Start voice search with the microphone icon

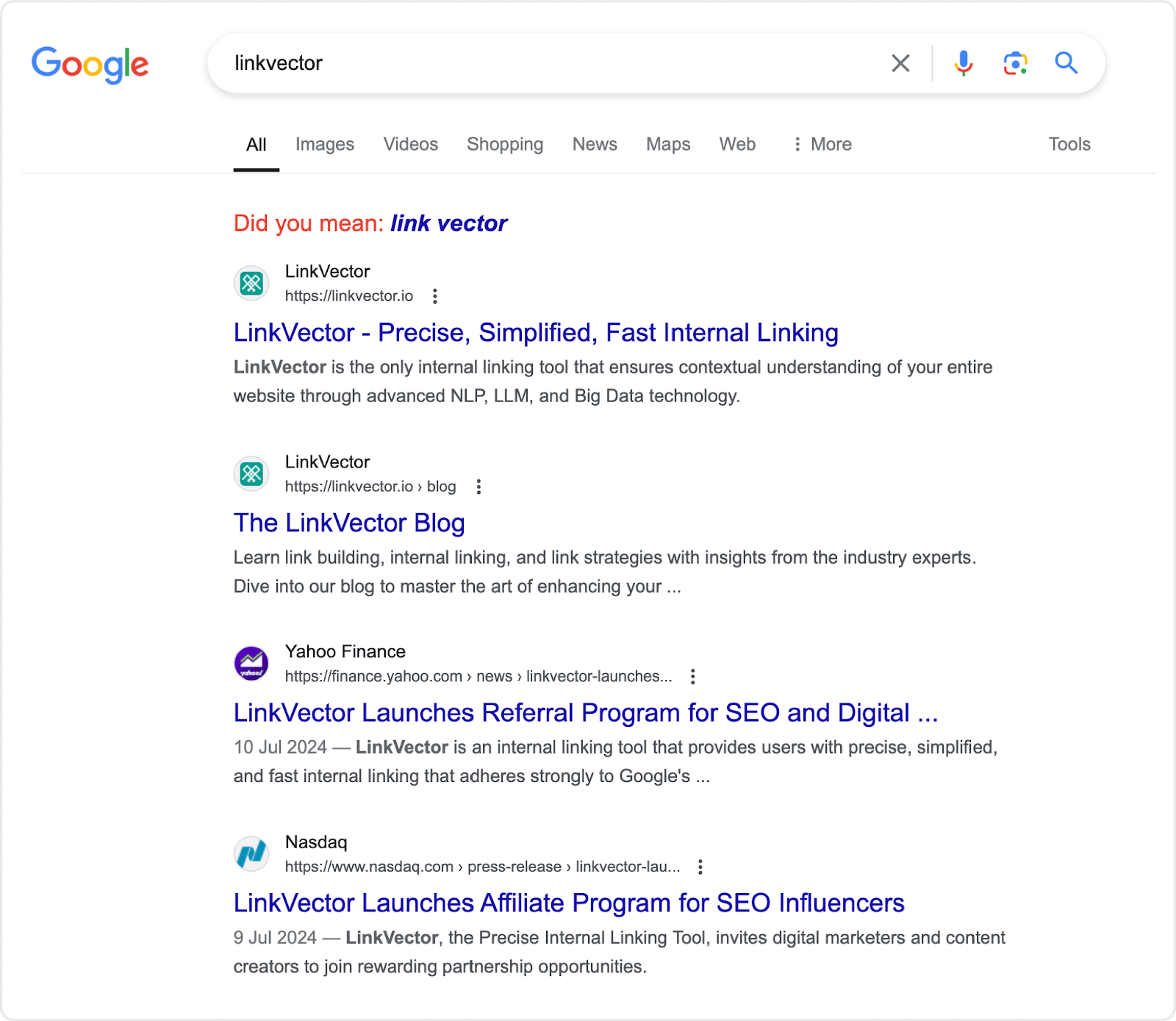[x=963, y=63]
